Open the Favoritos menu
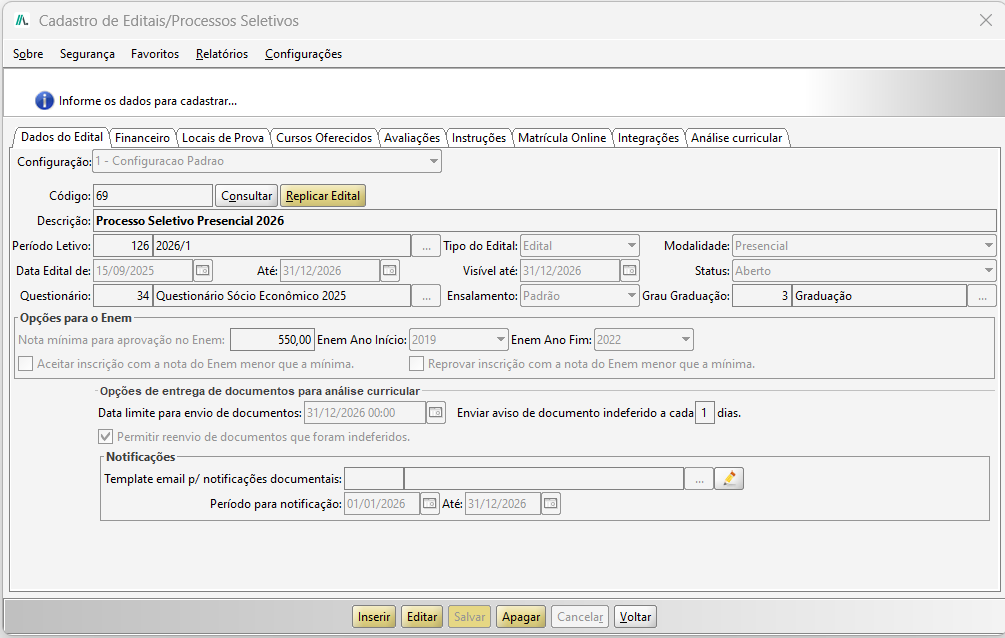1005x638 pixels. coord(155,54)
